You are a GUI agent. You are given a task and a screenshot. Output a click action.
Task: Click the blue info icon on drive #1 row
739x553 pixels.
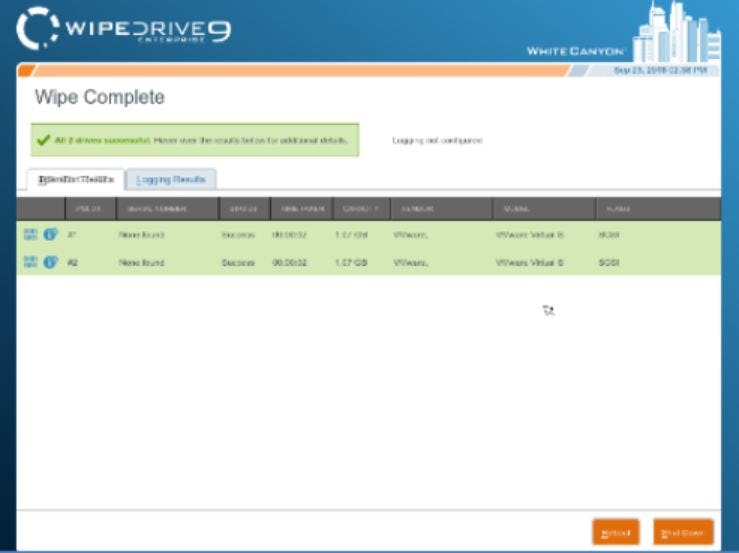pos(50,234)
